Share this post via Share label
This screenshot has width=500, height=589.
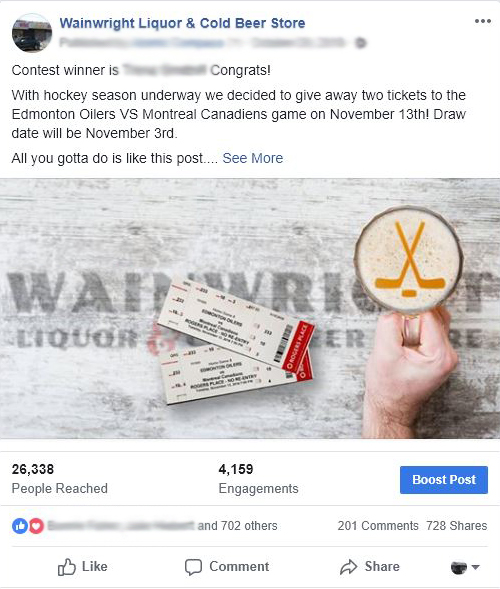coord(382,566)
